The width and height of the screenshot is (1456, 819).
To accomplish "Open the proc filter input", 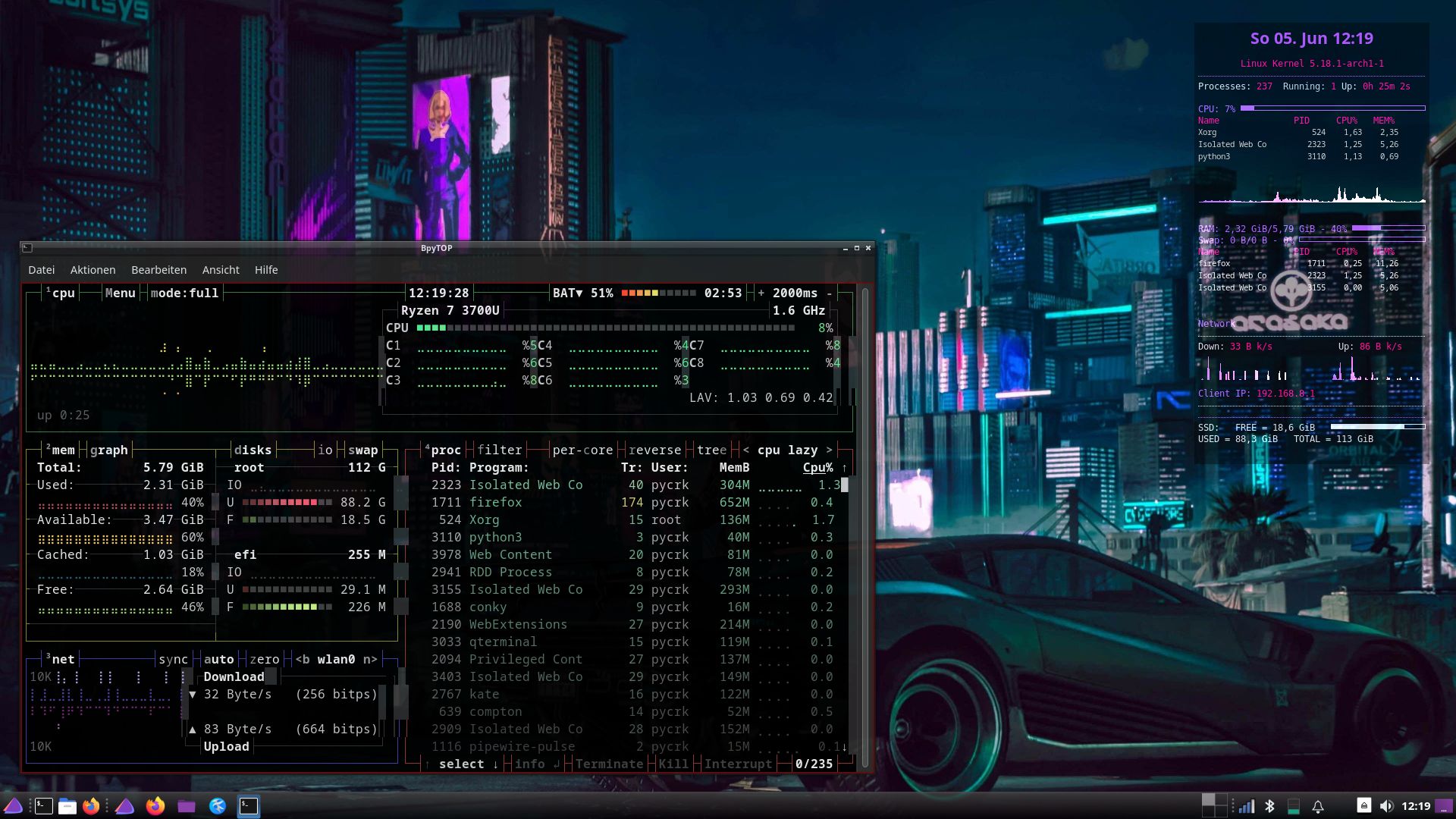I will click(x=499, y=450).
